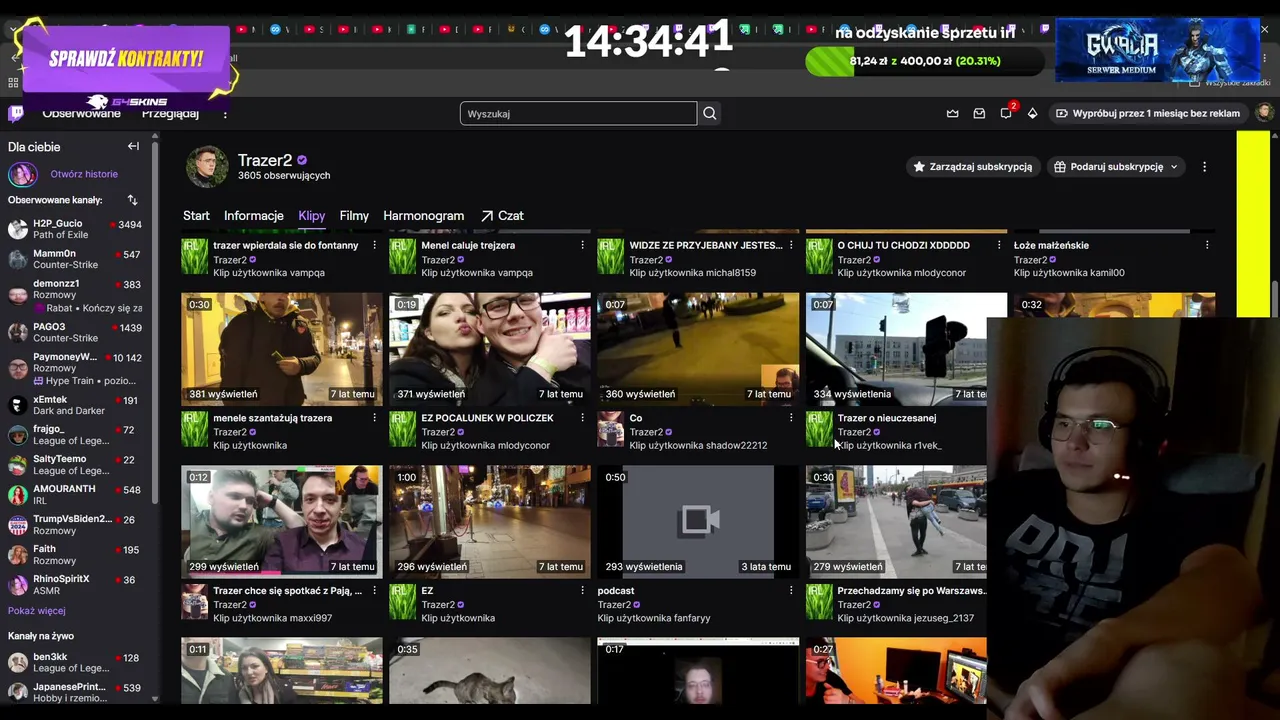This screenshot has height=720, width=1280.
Task: Open options for 'Co' clip
Action: pos(791,418)
